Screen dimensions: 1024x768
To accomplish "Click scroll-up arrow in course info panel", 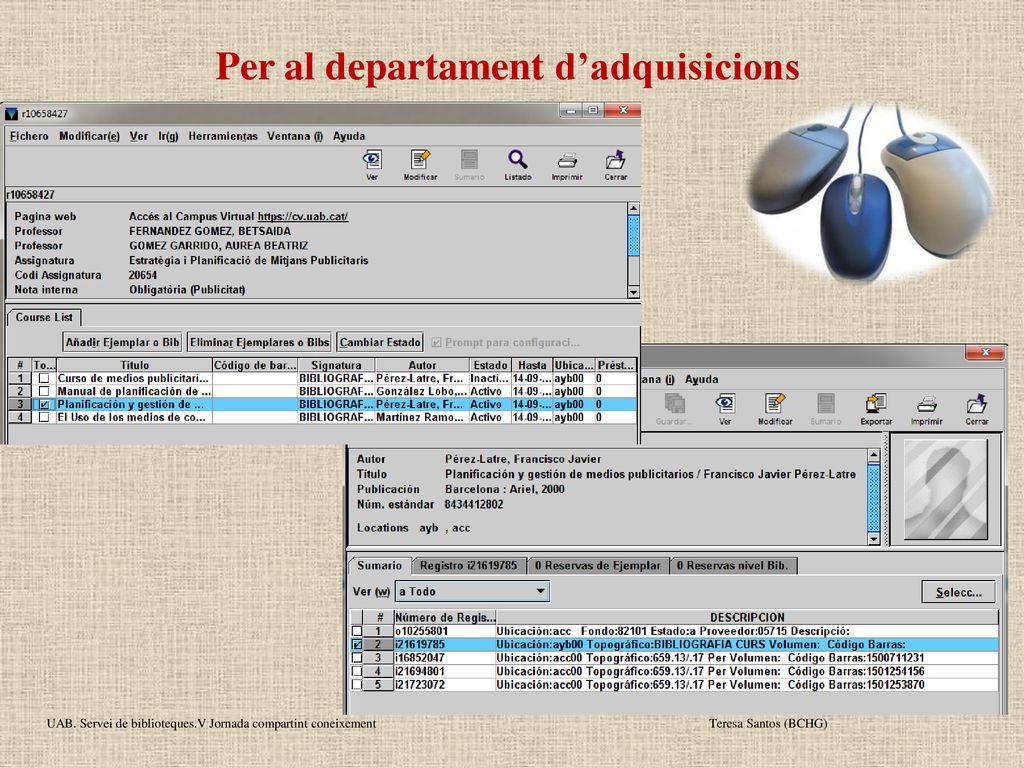I will click(x=633, y=209).
